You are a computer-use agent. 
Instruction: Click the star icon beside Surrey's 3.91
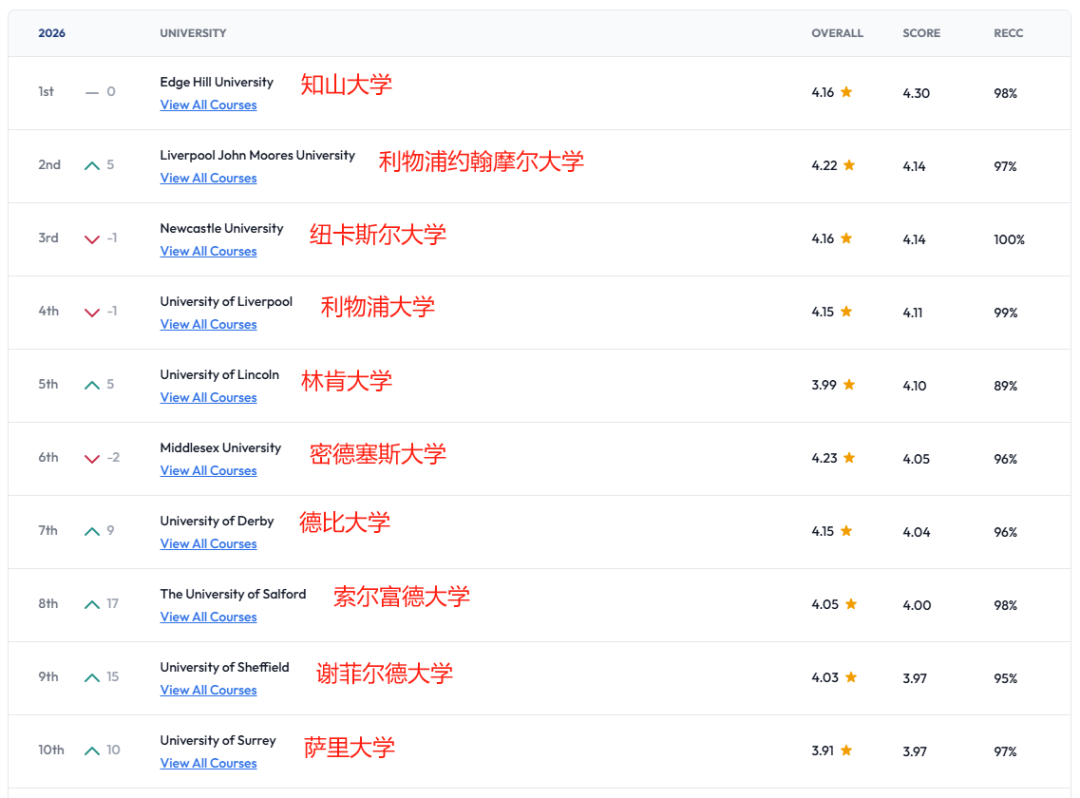(847, 750)
